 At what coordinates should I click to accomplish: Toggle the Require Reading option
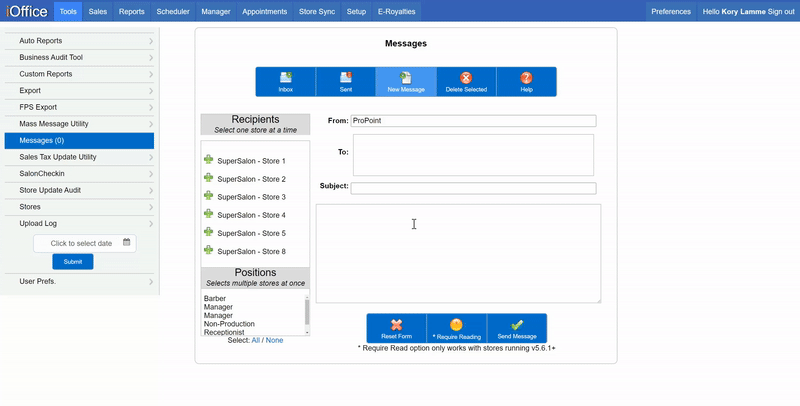click(457, 328)
